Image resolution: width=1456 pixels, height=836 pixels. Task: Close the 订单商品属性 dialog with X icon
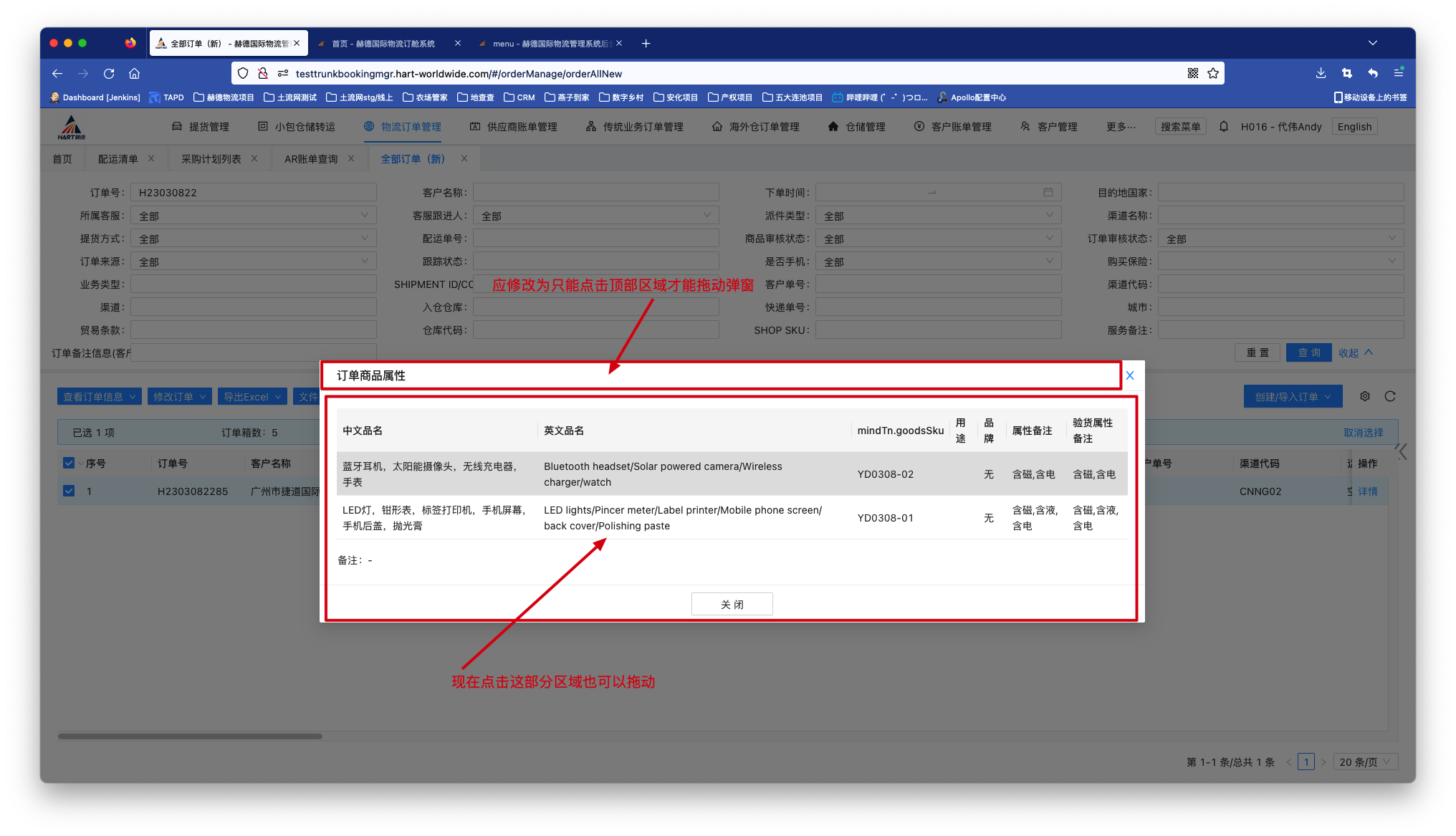point(1130,375)
